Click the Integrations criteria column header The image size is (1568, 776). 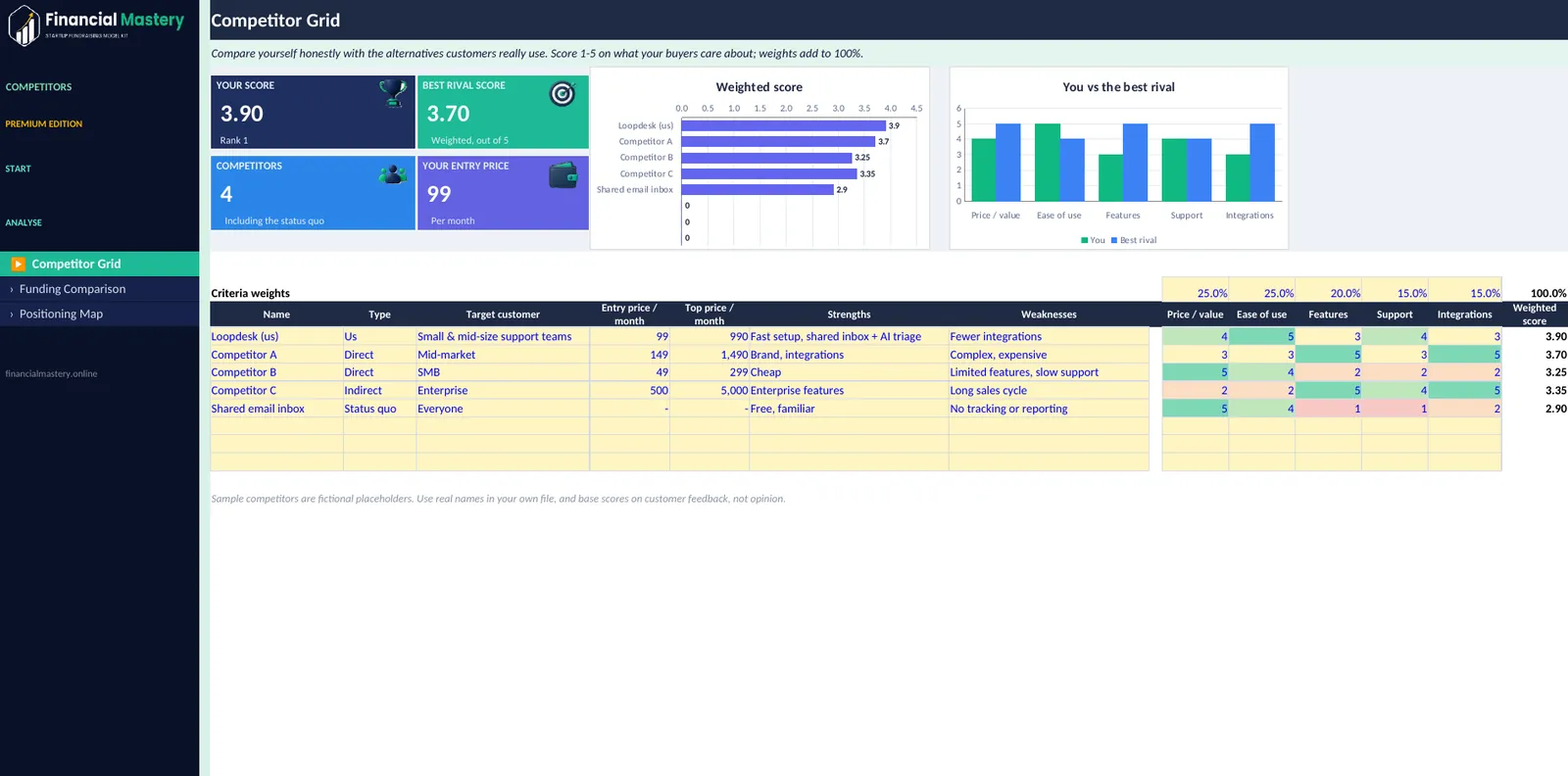pos(1465,315)
